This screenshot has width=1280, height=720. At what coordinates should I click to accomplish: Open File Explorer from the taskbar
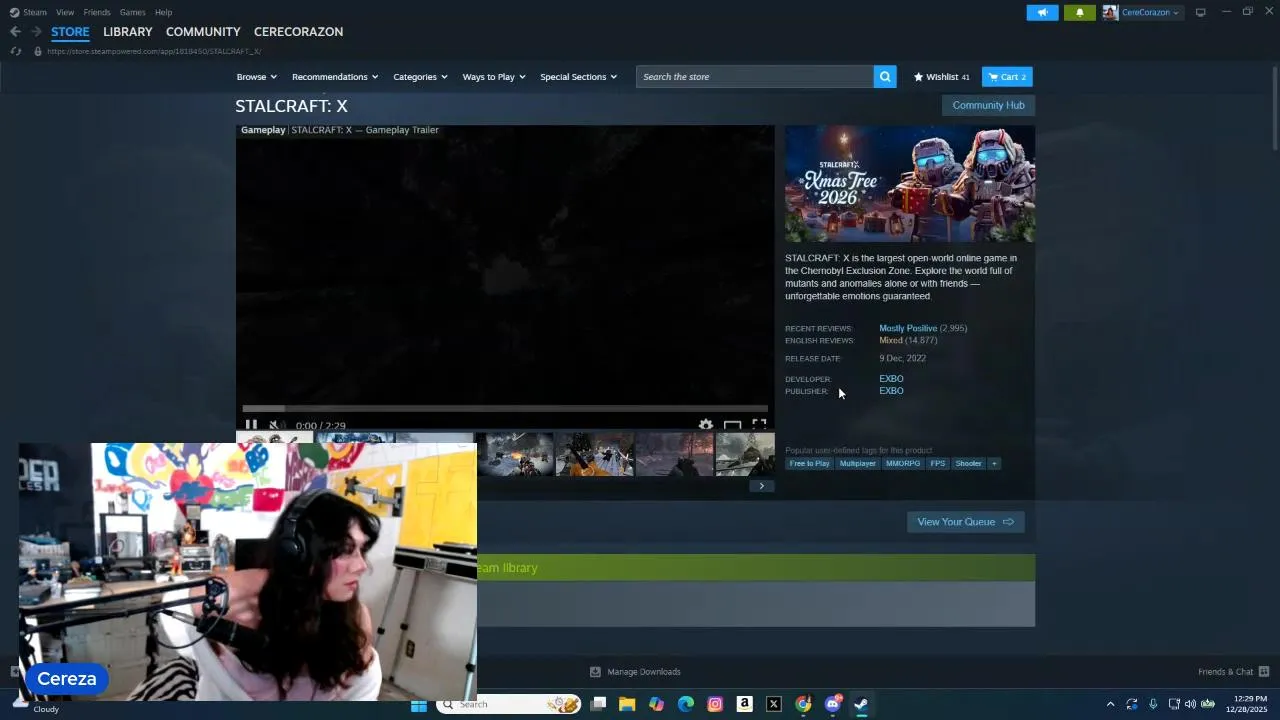pos(627,704)
